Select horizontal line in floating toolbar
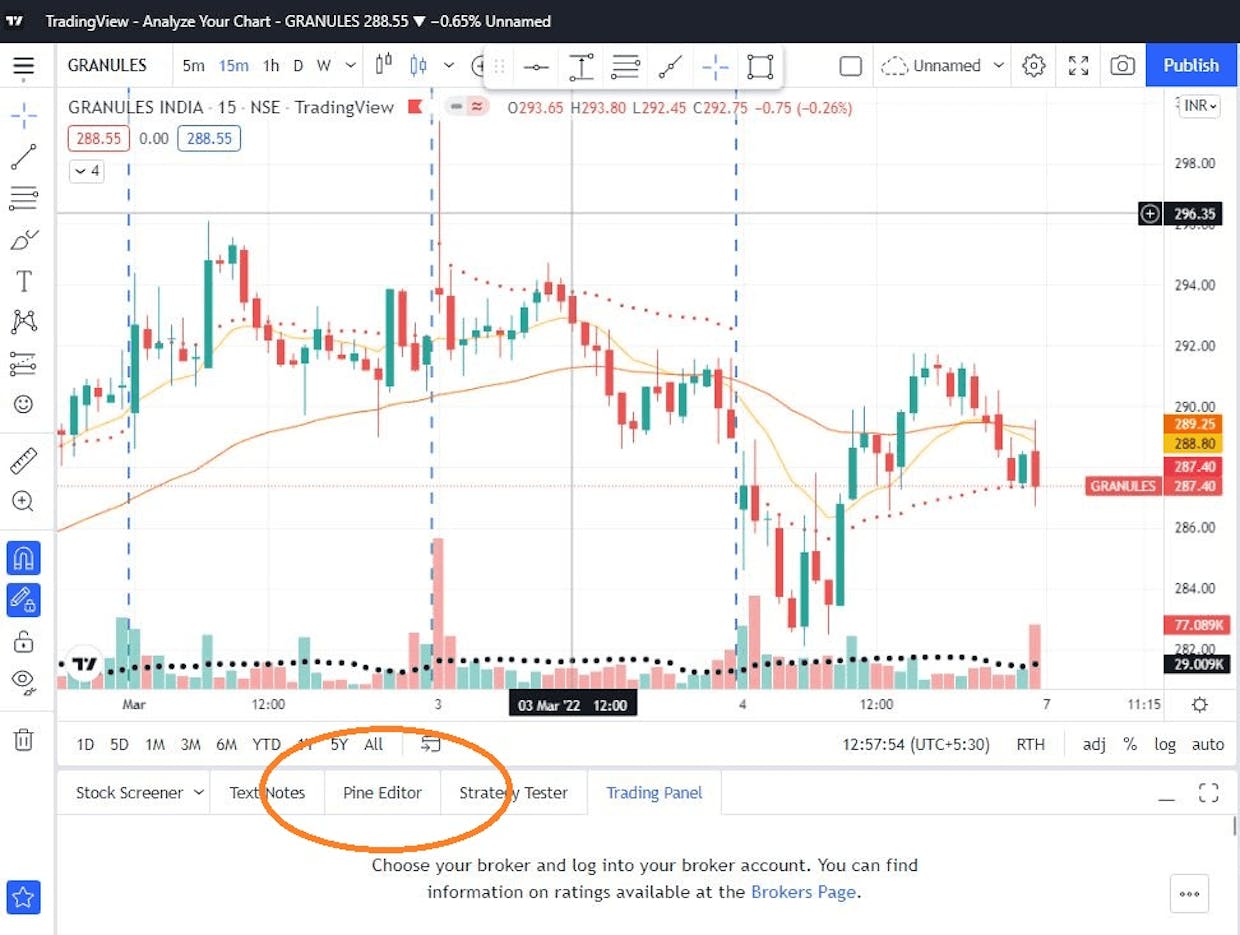 [536, 67]
